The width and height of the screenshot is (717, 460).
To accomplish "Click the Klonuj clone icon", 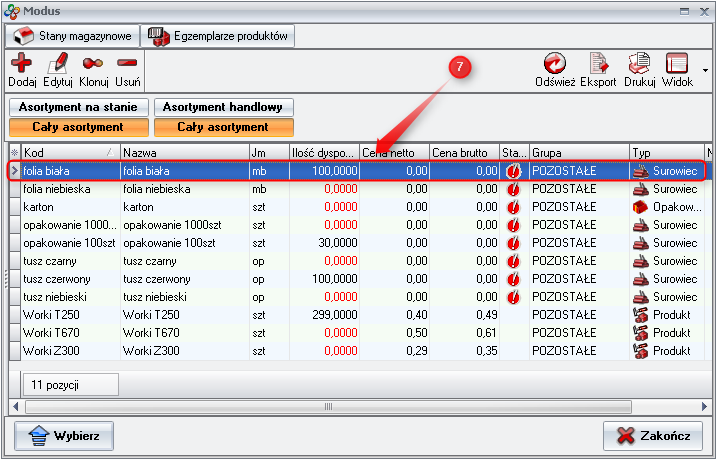I will tap(93, 64).
